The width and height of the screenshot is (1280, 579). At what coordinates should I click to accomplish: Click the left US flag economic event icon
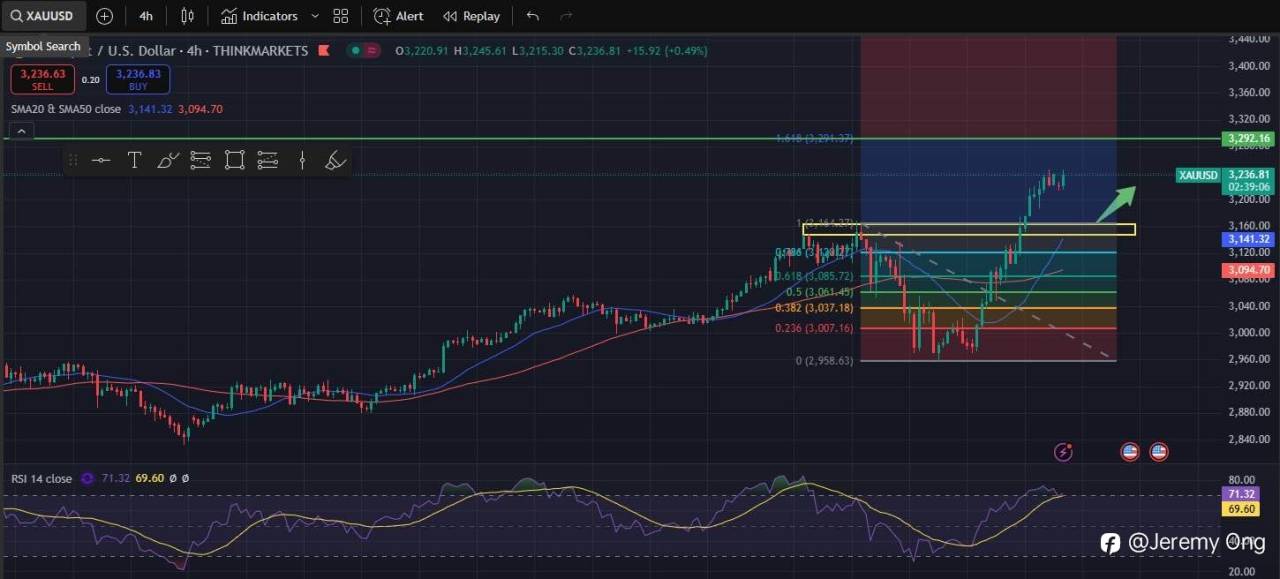[1130, 451]
